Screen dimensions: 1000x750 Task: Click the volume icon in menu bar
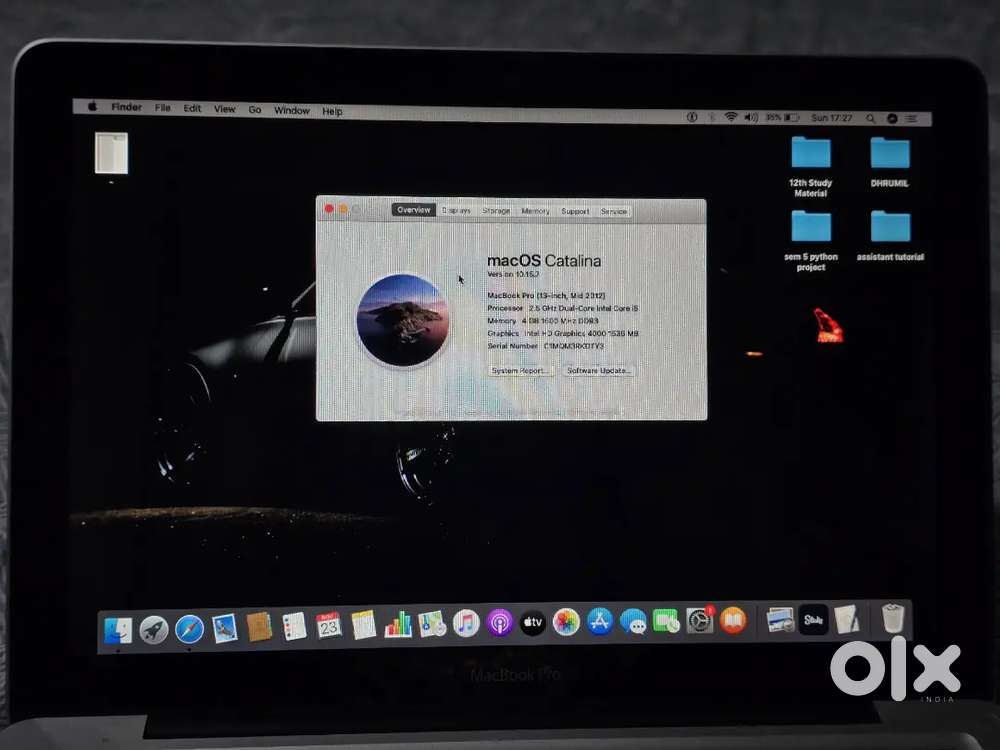pos(750,115)
